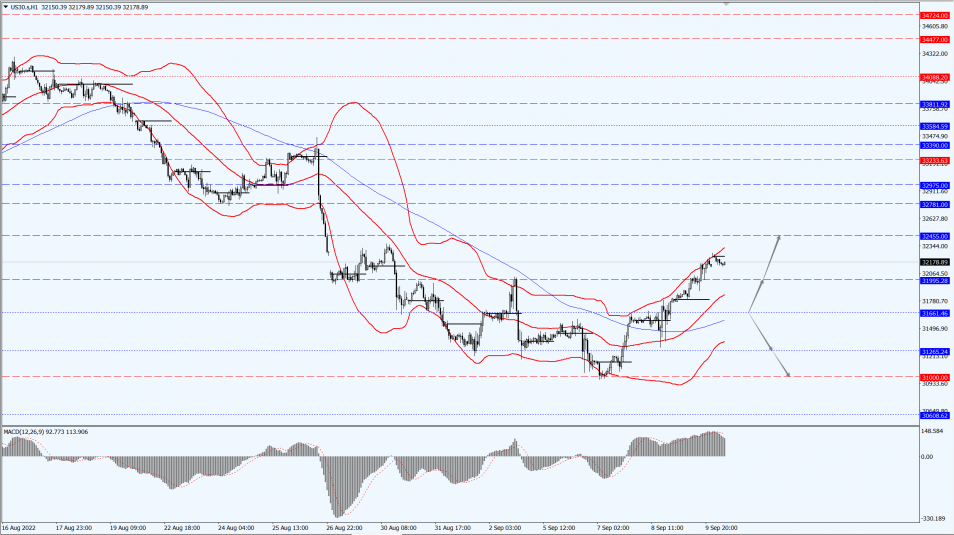
Task: Click the 31661.46 blue level label
Action: [x=934, y=313]
